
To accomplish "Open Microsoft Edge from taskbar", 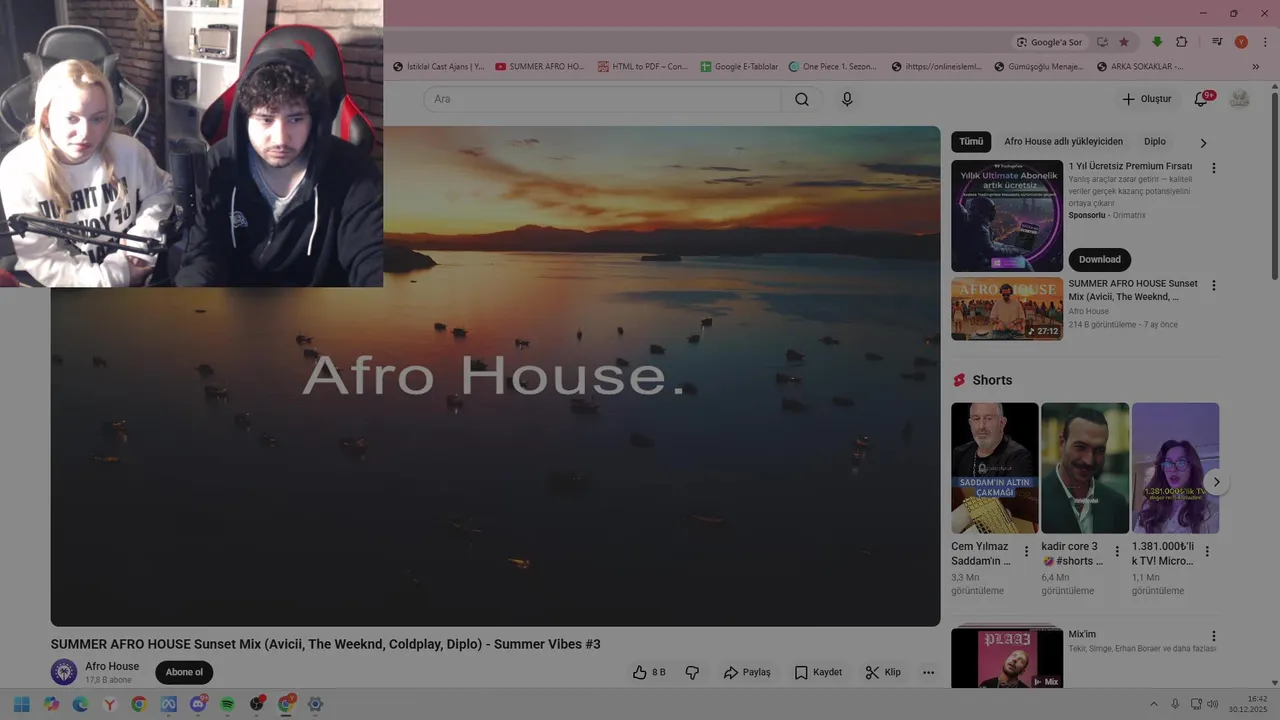I will 80,704.
